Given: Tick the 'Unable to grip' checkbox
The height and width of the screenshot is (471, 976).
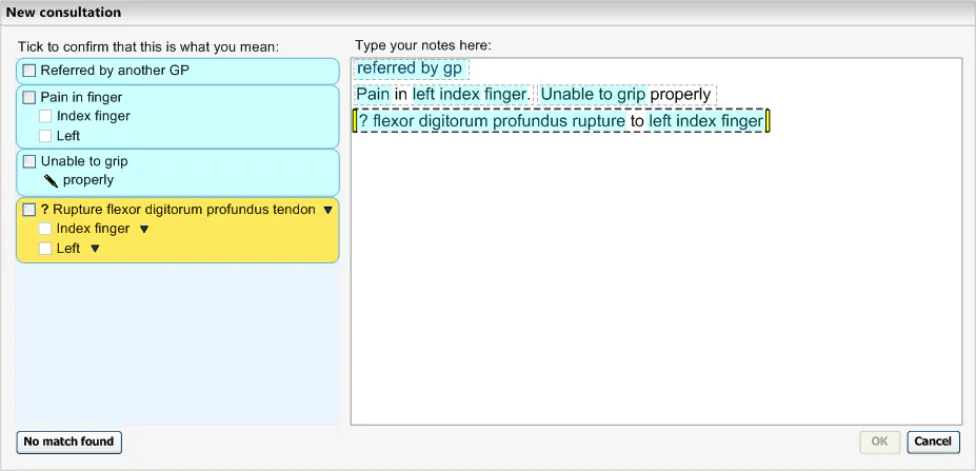Looking at the screenshot, I should tap(29, 162).
